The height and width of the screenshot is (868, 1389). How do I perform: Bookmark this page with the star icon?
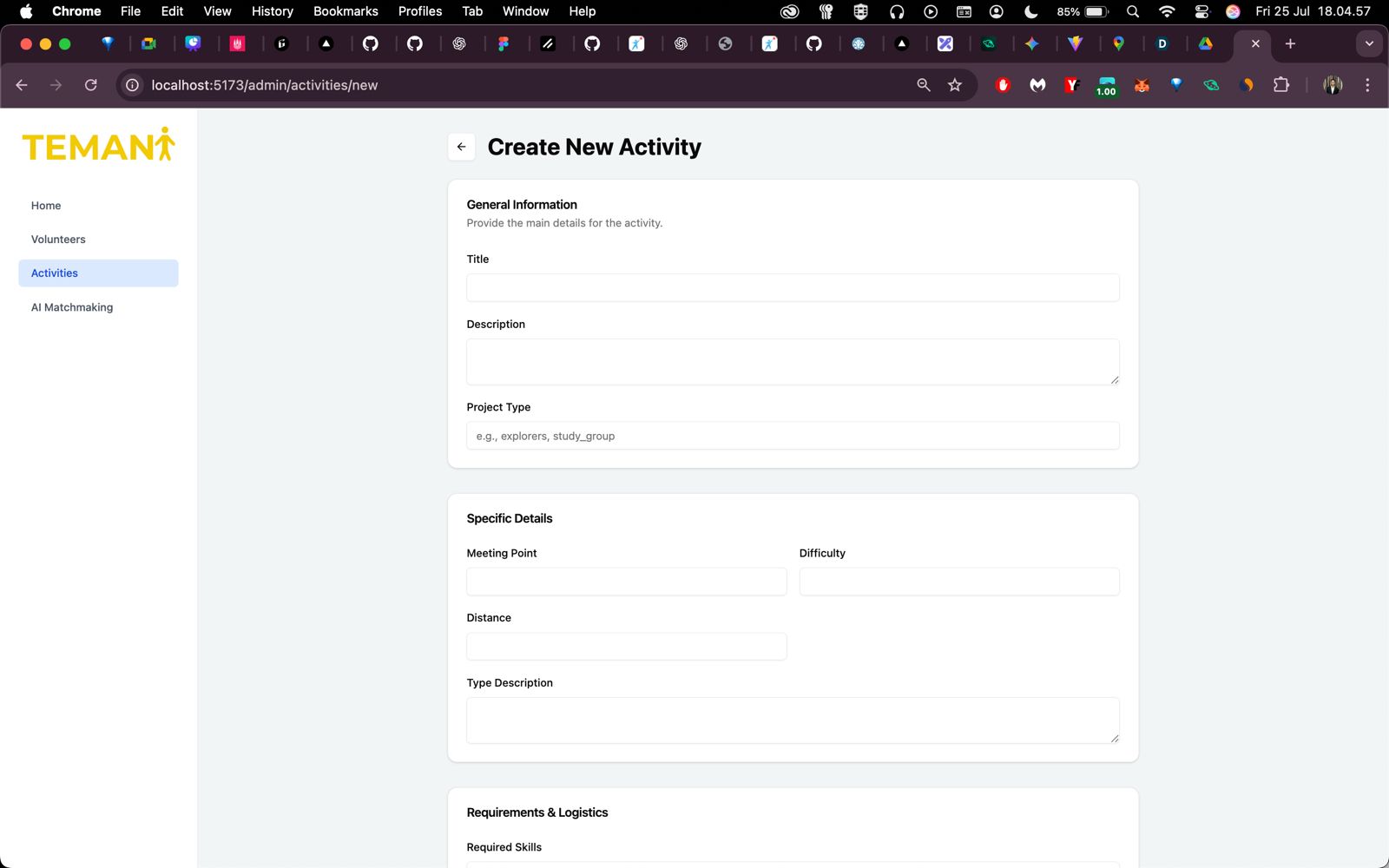(955, 85)
